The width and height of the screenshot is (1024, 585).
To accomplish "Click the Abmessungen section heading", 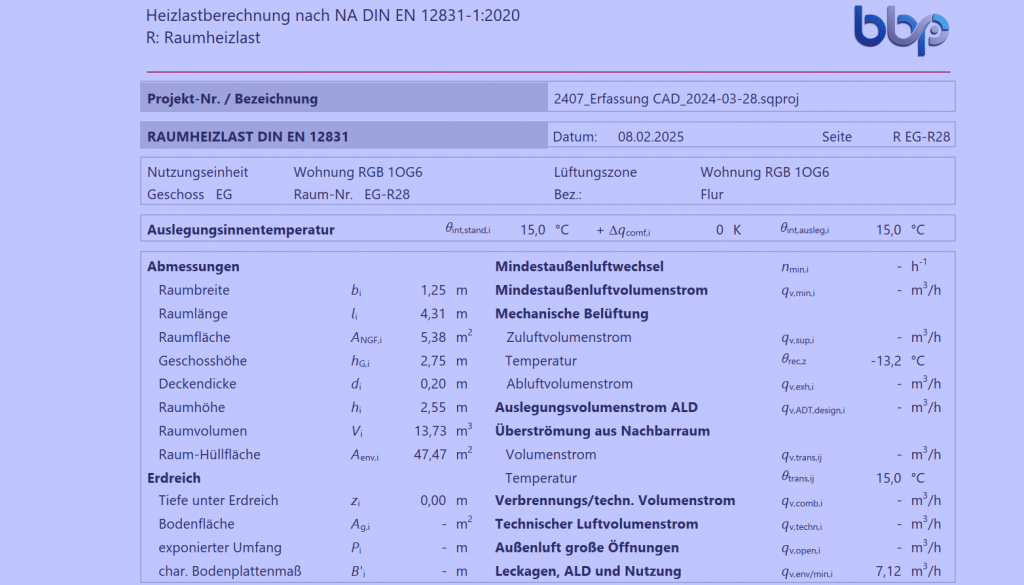I will pyautogui.click(x=193, y=266).
